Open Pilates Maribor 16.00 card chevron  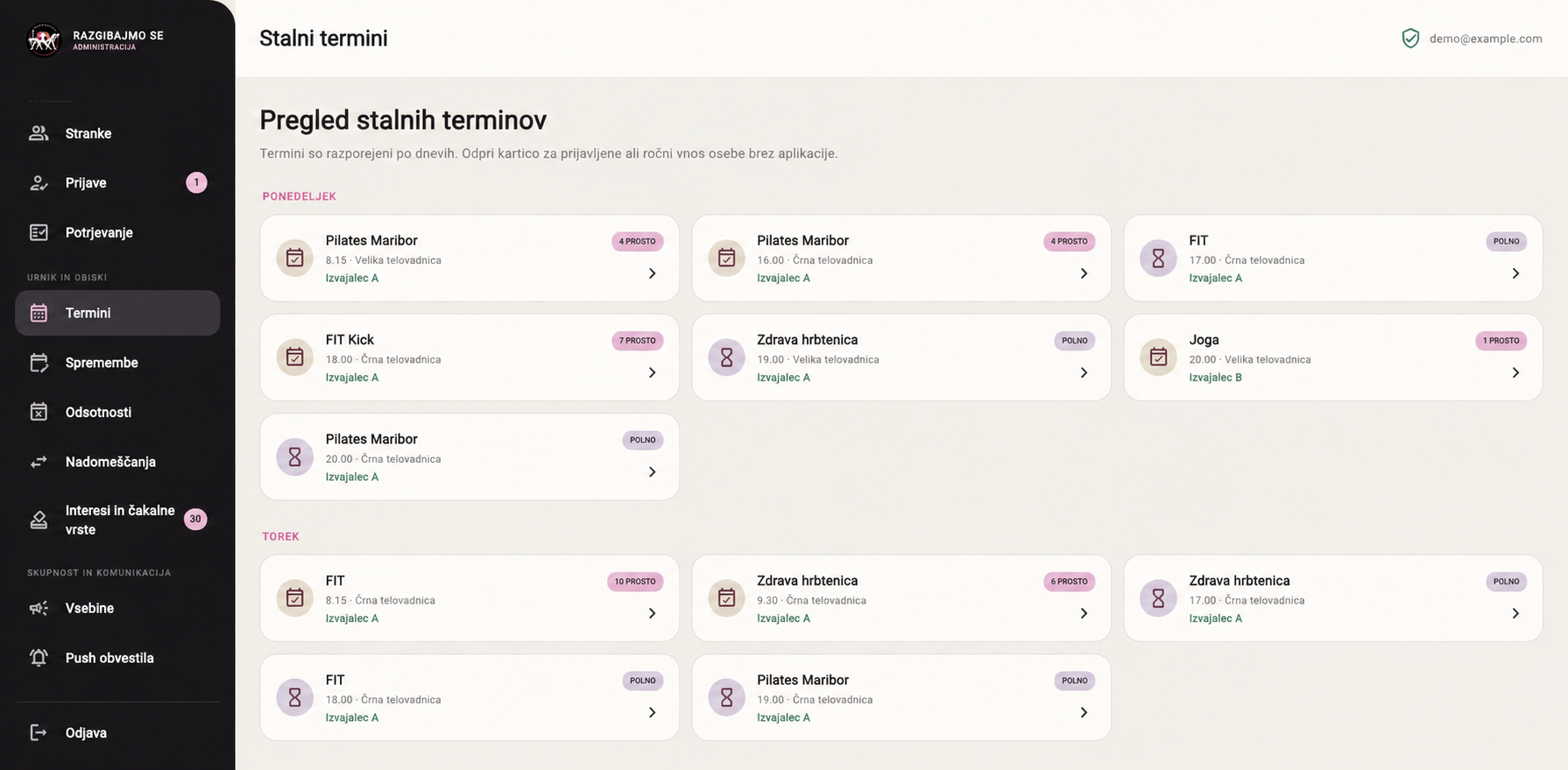click(x=1084, y=273)
